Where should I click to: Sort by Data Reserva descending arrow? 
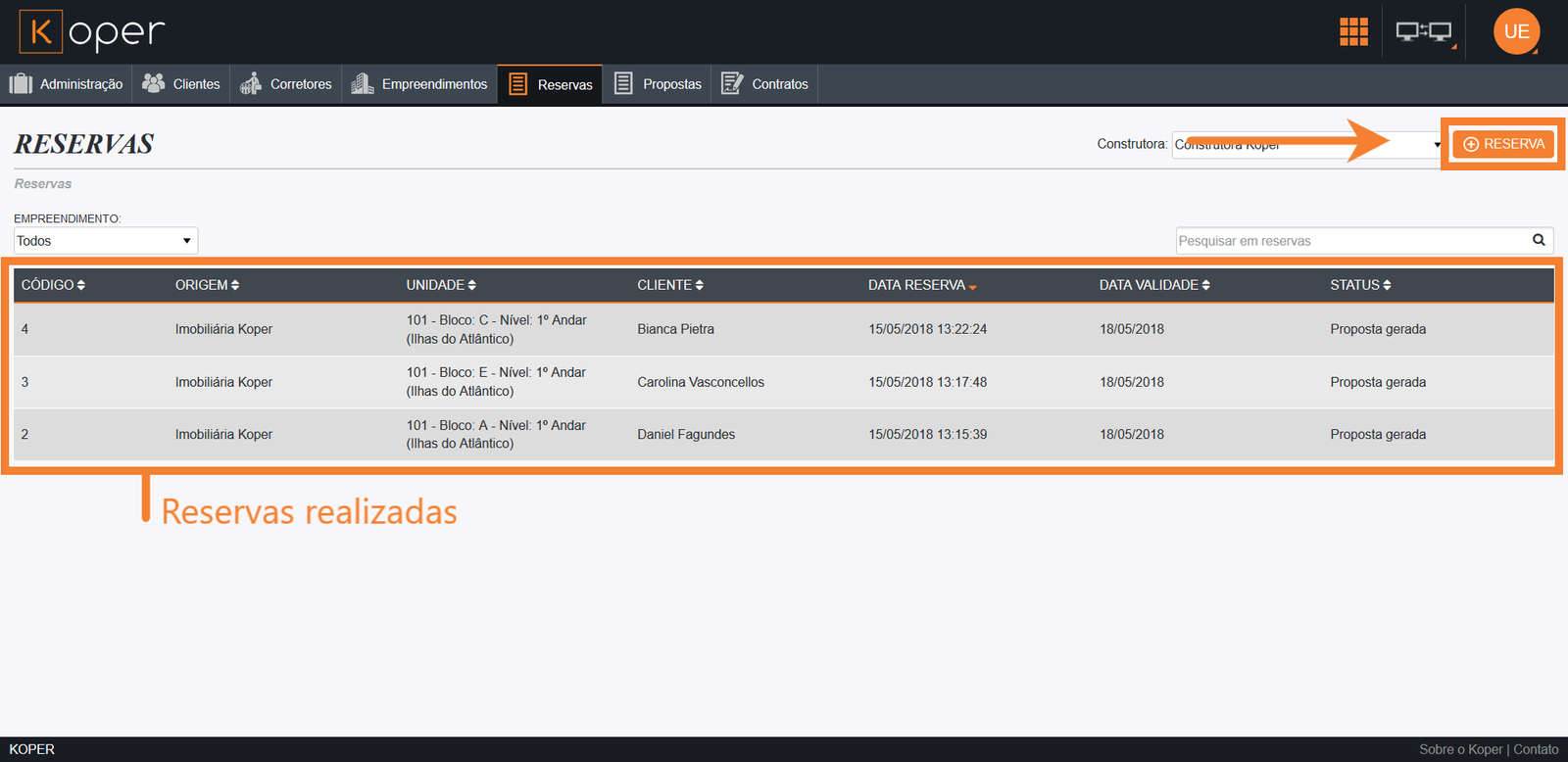972,287
